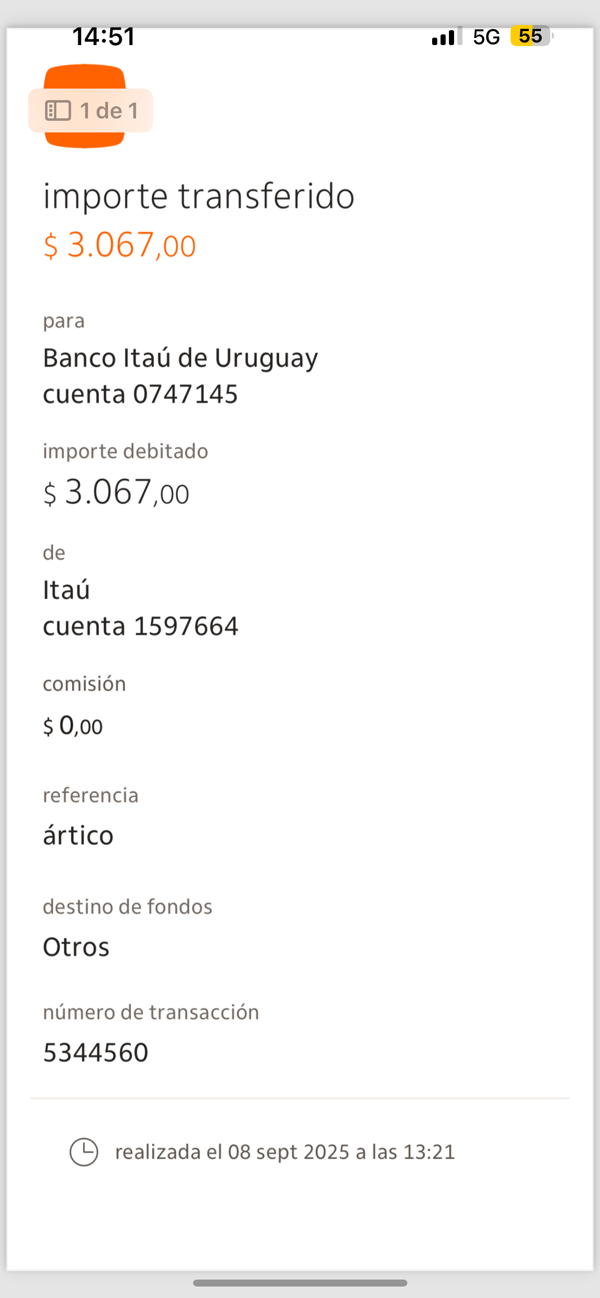Tap "Otros" under destino de fondos
600x1298 pixels.
(76, 946)
